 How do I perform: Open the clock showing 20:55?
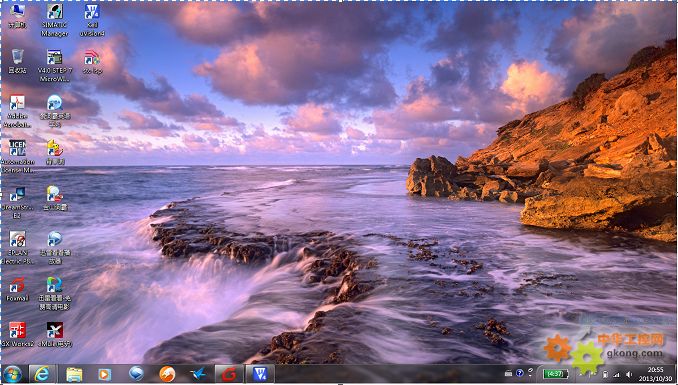[655, 374]
